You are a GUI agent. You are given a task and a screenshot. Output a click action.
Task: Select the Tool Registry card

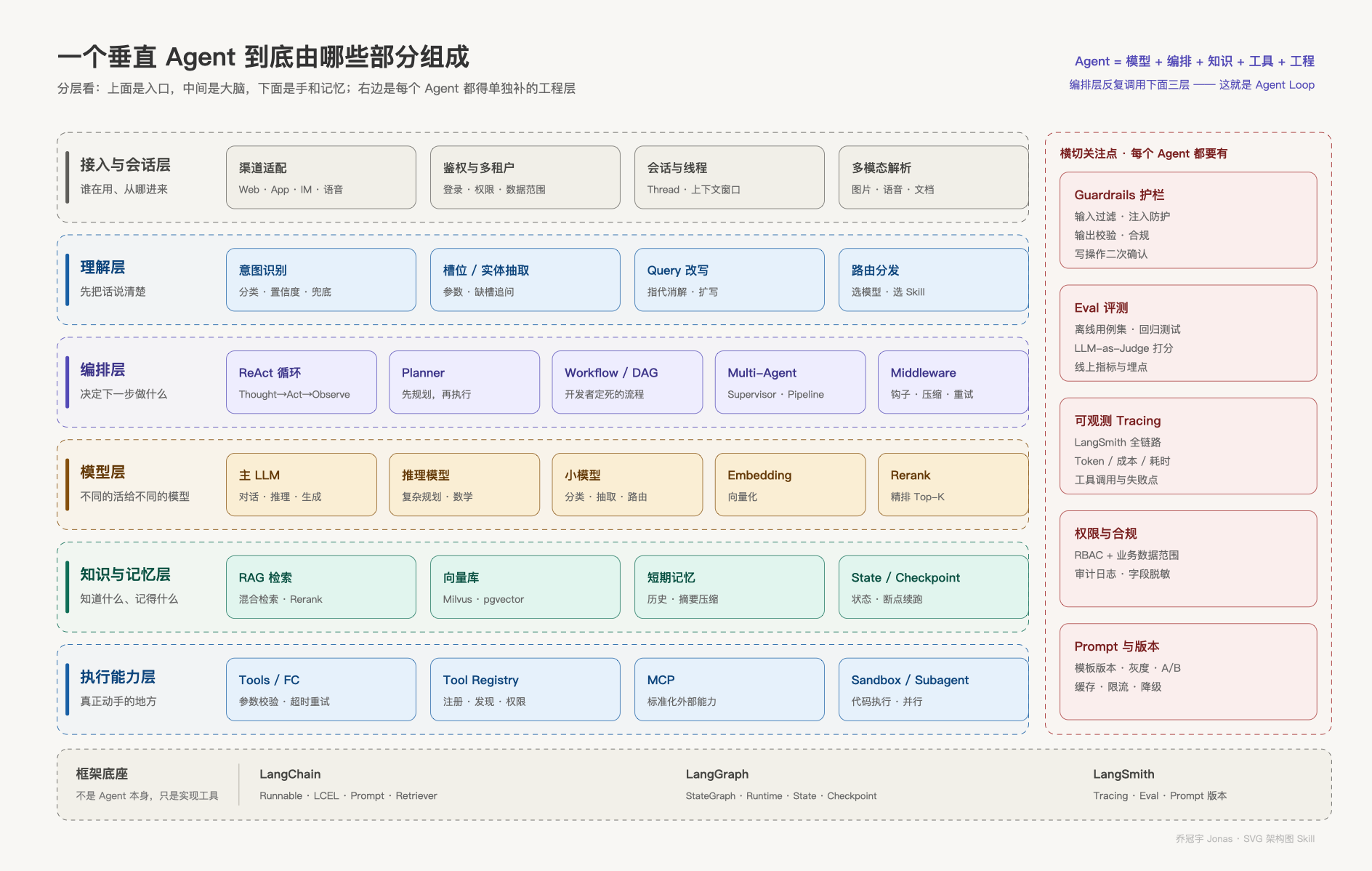(x=525, y=690)
